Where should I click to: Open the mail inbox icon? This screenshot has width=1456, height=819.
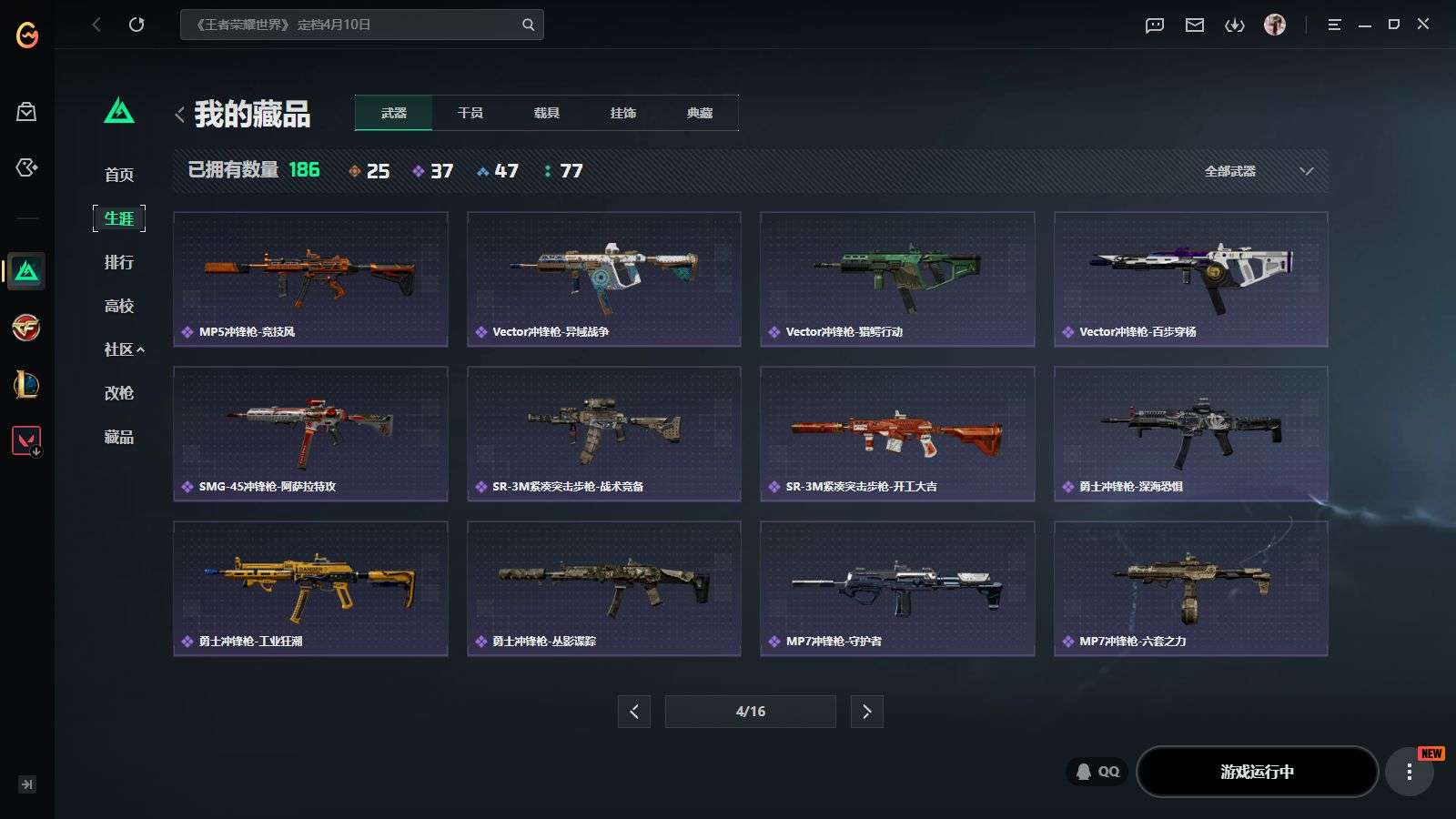(x=1195, y=25)
